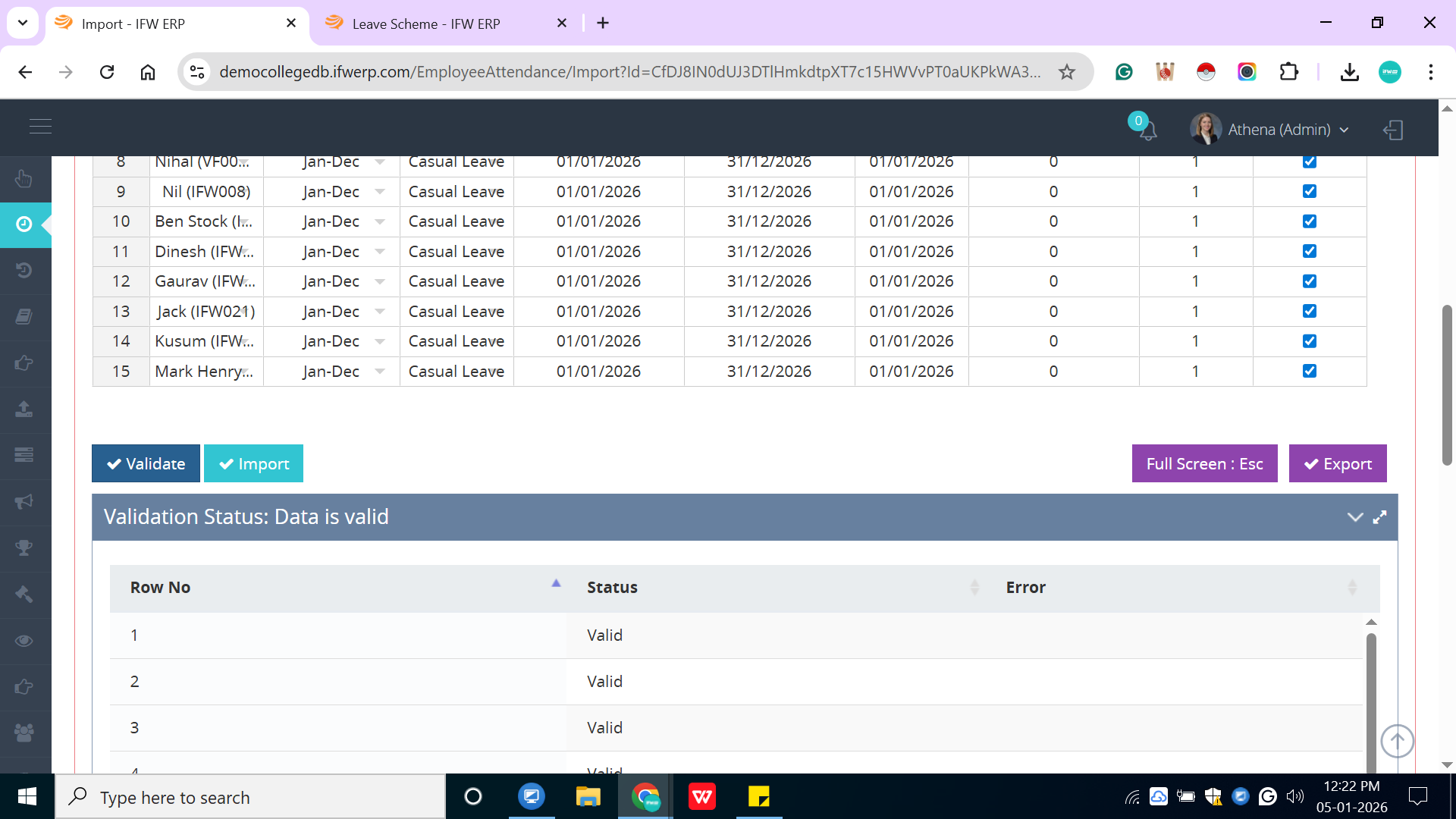The height and width of the screenshot is (819, 1456).
Task: Click the scroll-to-top arrow circle
Action: coord(1397,741)
